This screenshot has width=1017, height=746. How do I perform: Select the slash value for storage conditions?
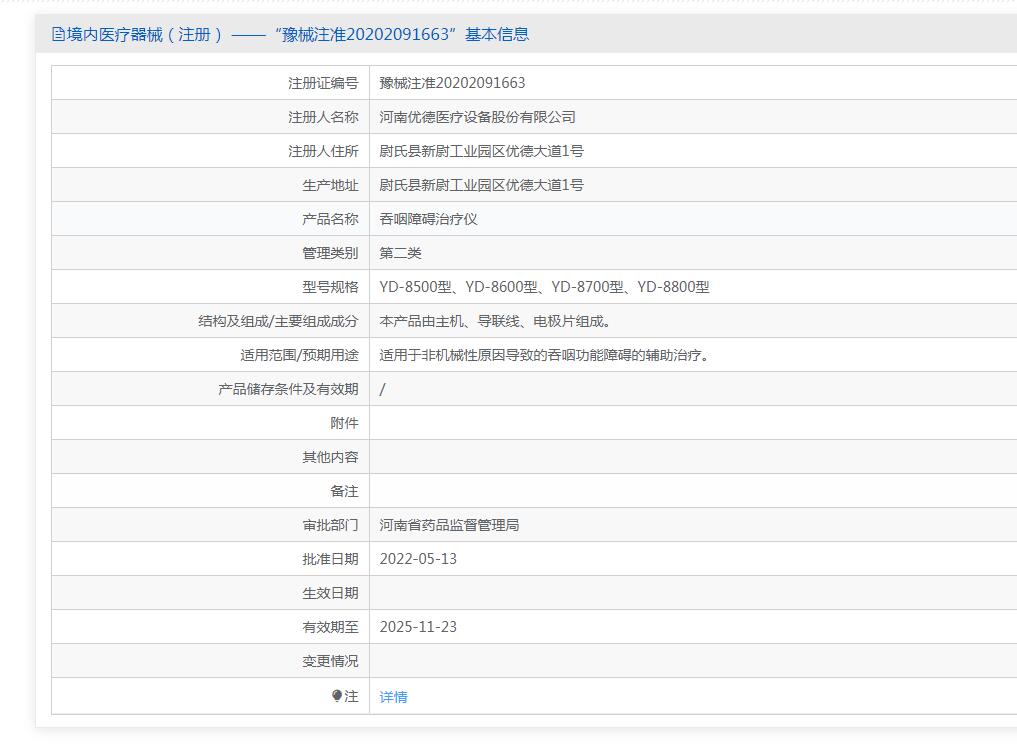point(383,389)
